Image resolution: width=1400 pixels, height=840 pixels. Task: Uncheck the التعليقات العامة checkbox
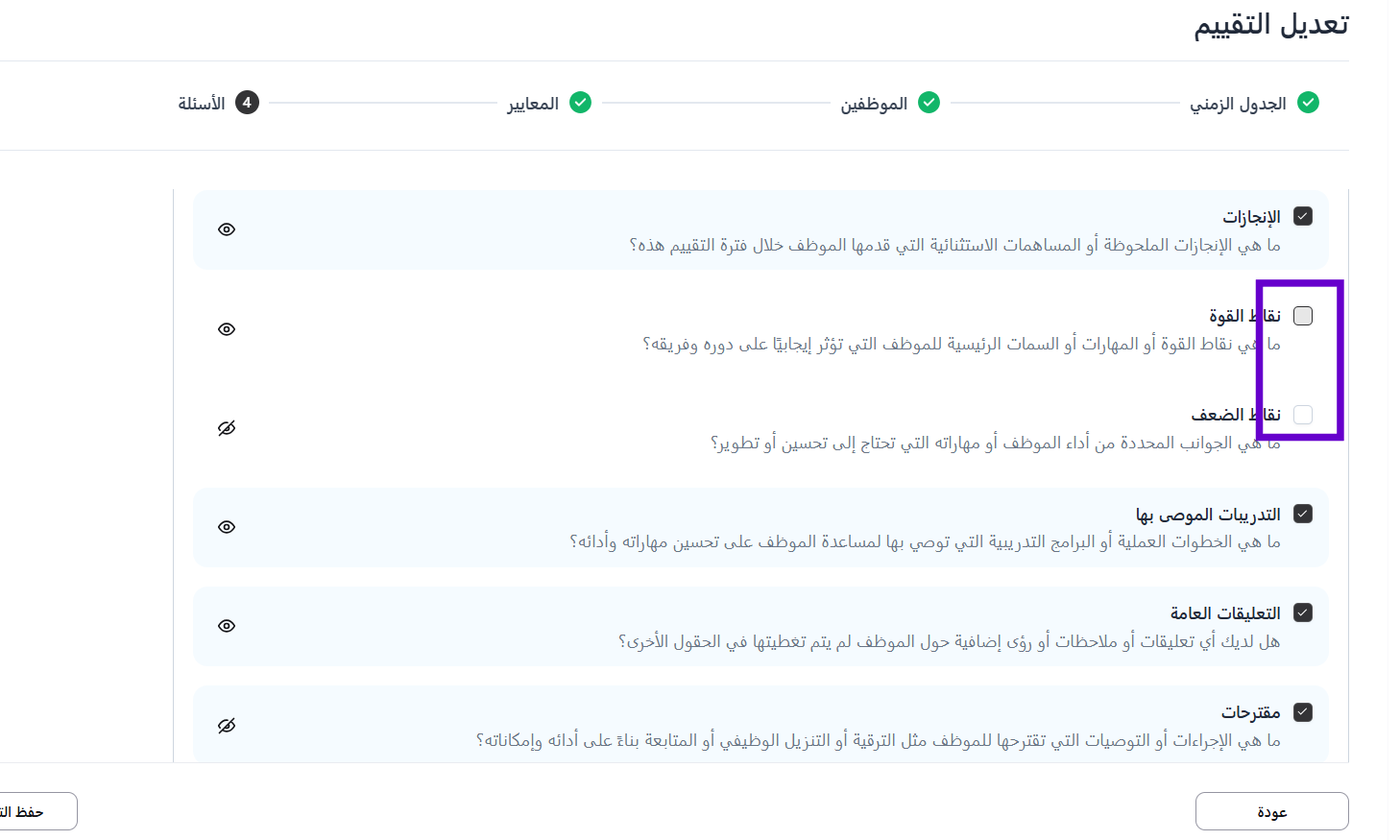coord(1303,612)
